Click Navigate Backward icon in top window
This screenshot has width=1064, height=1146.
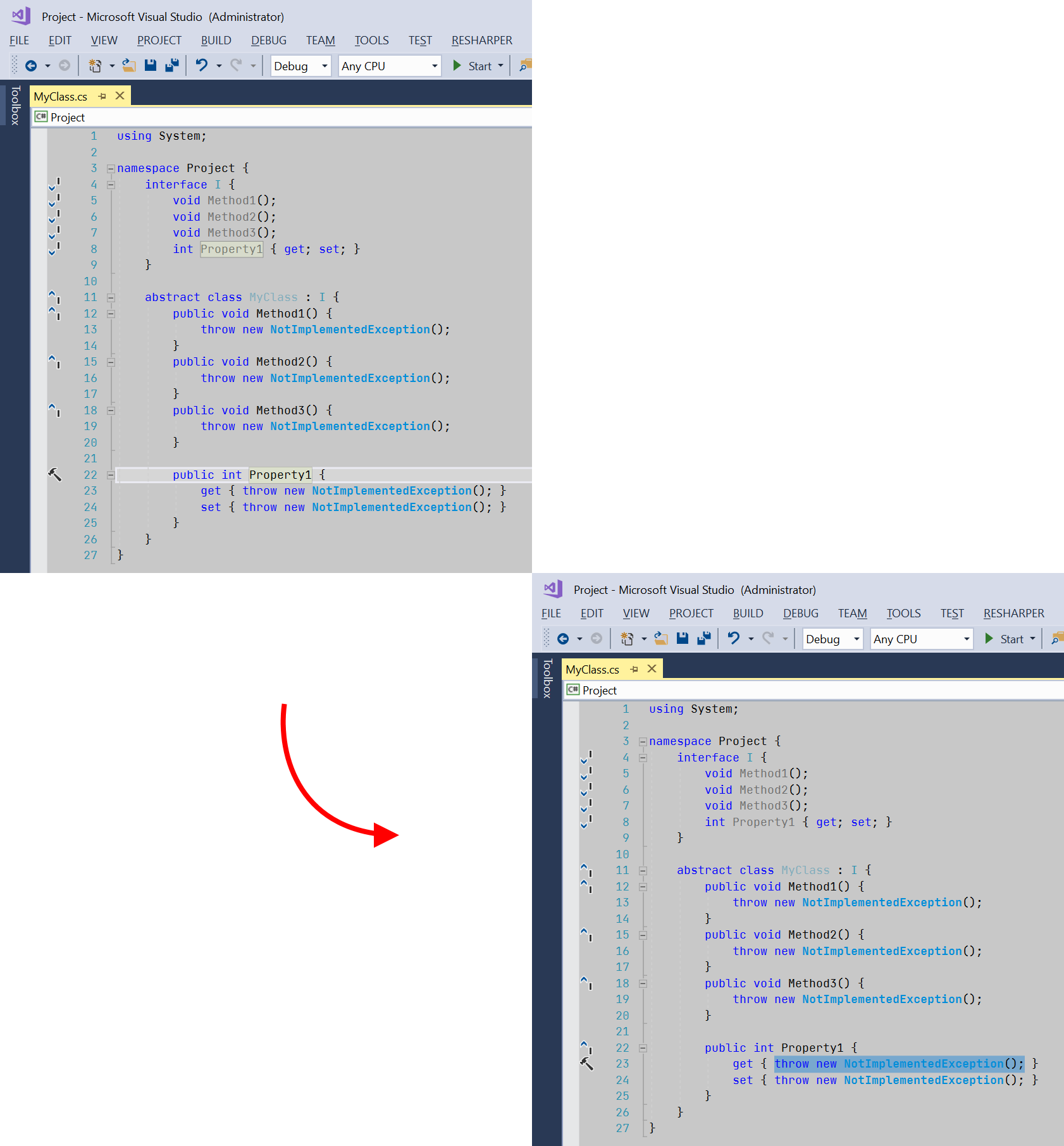[x=30, y=66]
